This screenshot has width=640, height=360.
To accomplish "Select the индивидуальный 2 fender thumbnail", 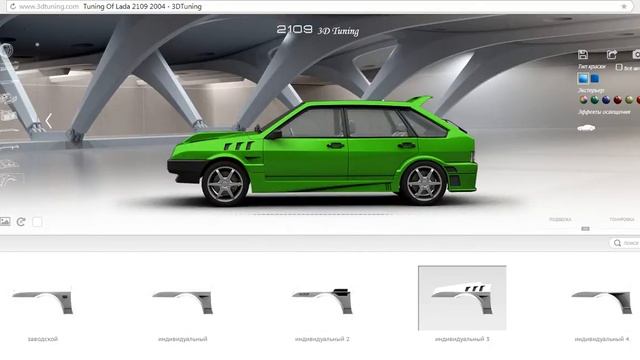I will [x=322, y=301].
